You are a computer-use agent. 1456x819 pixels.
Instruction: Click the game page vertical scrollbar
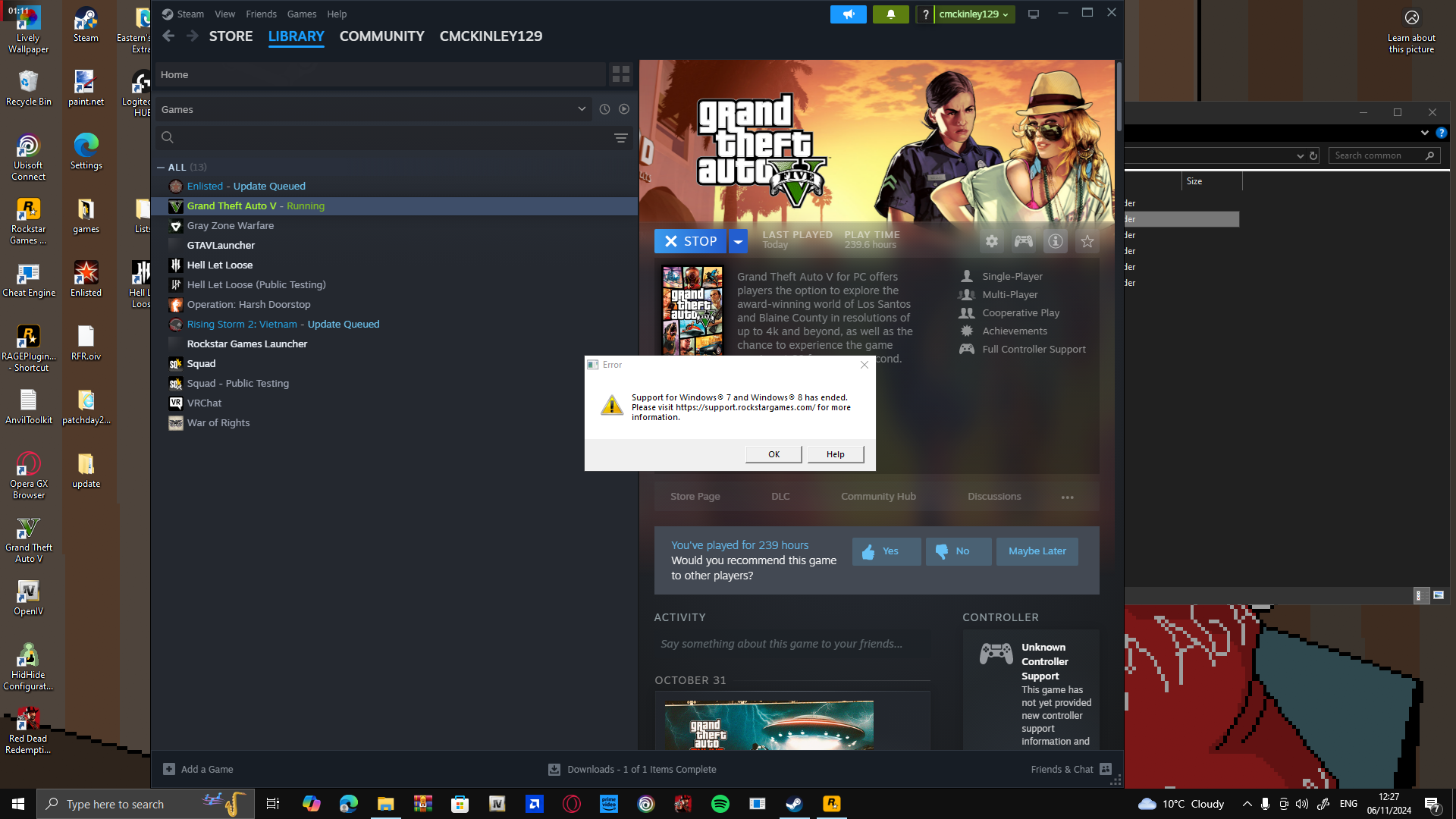[x=1119, y=95]
